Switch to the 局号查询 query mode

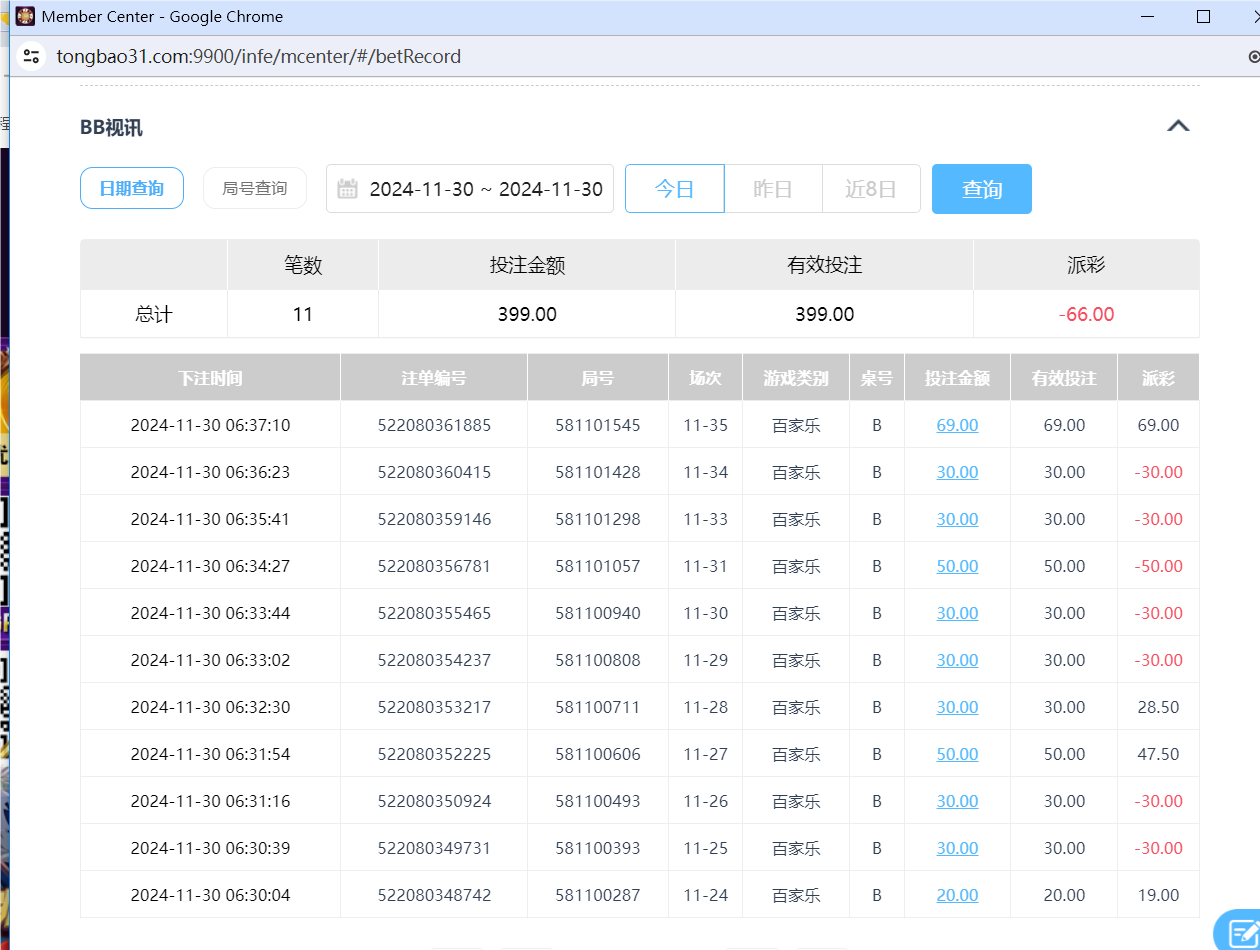254,188
